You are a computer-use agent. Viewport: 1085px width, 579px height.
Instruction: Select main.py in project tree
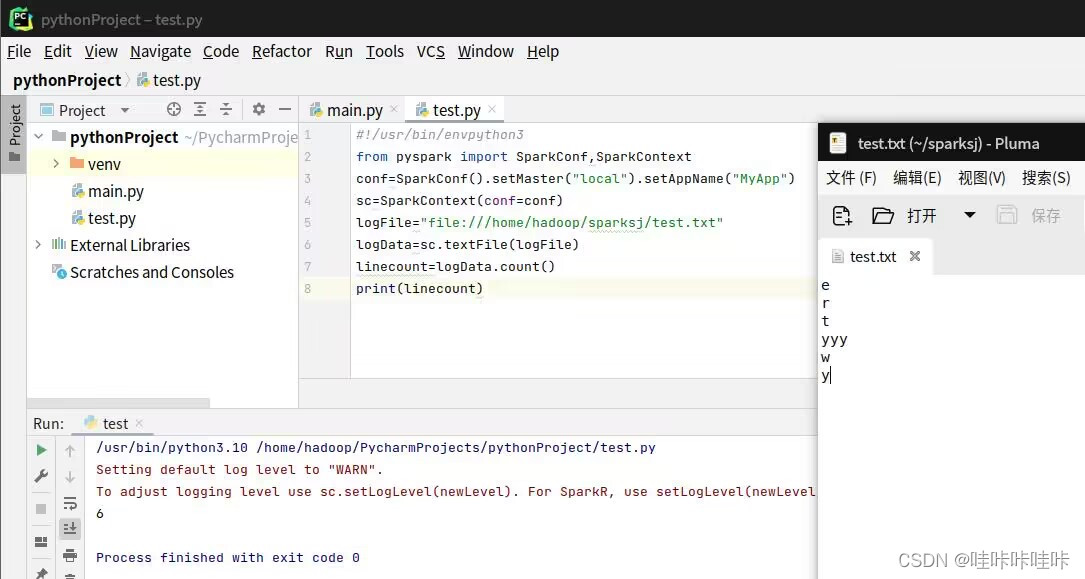108,191
